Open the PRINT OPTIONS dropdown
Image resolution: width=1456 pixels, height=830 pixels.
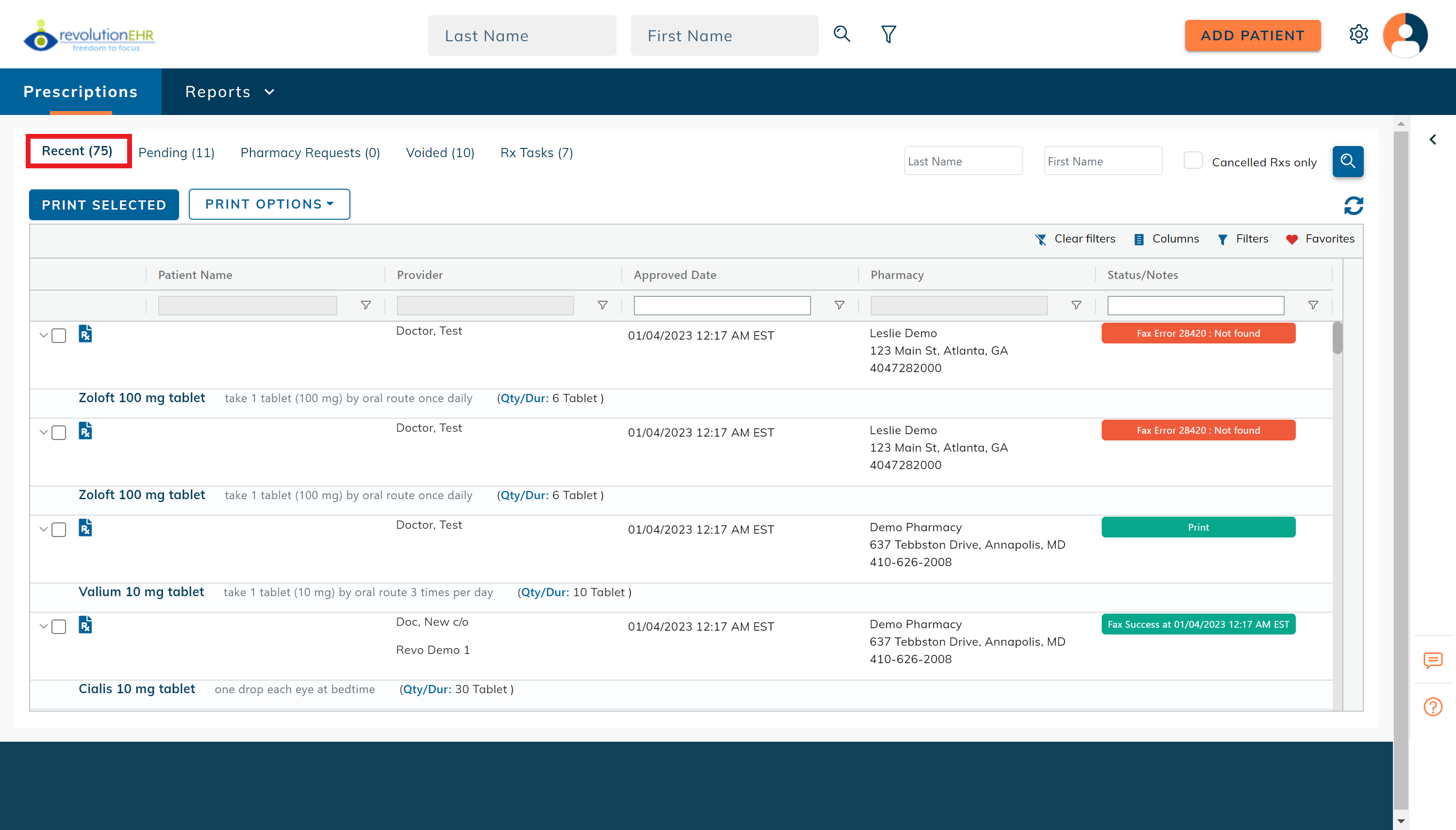coord(269,204)
